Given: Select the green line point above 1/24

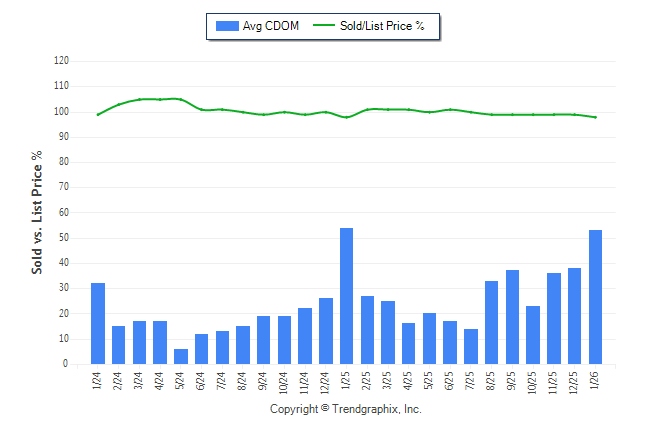Looking at the screenshot, I should [x=98, y=115].
